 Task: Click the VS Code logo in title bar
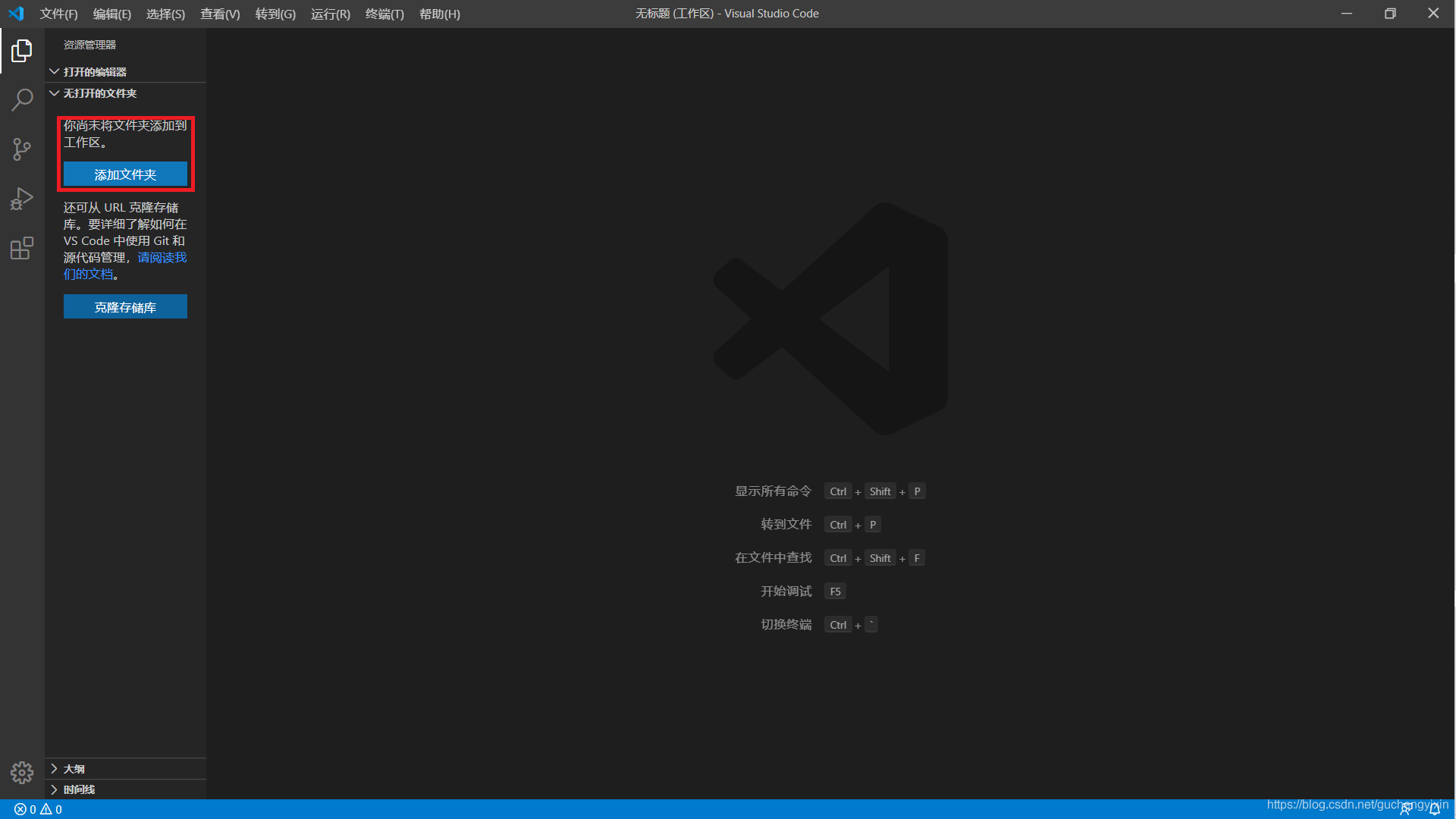[16, 14]
